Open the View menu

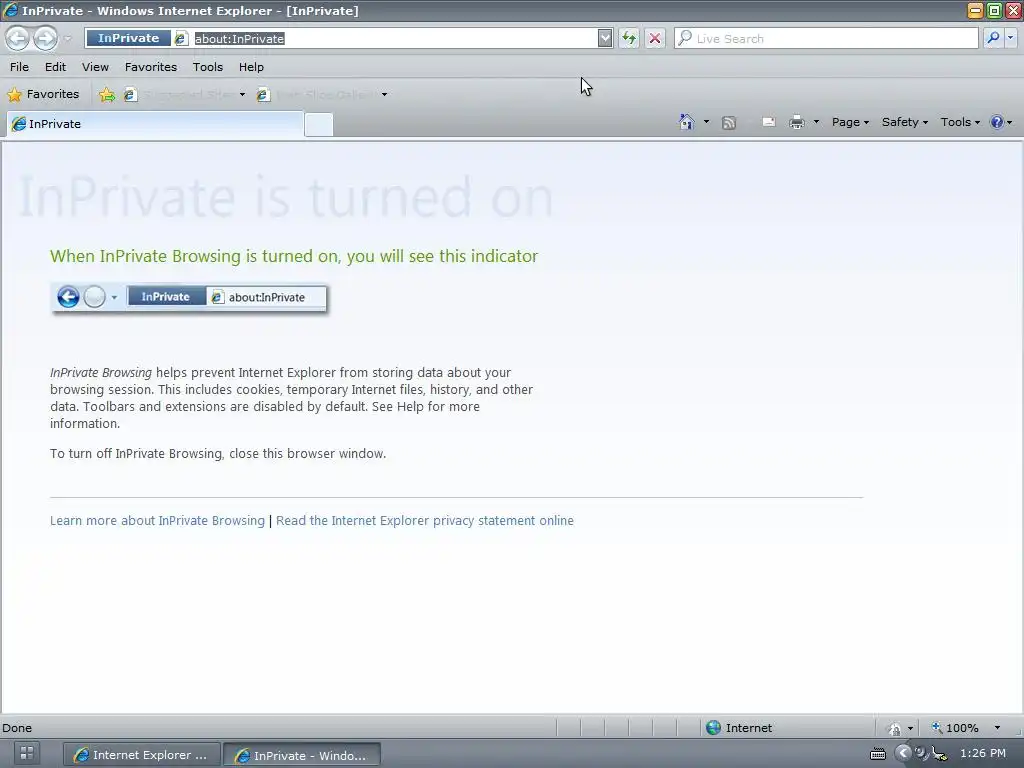click(x=95, y=67)
